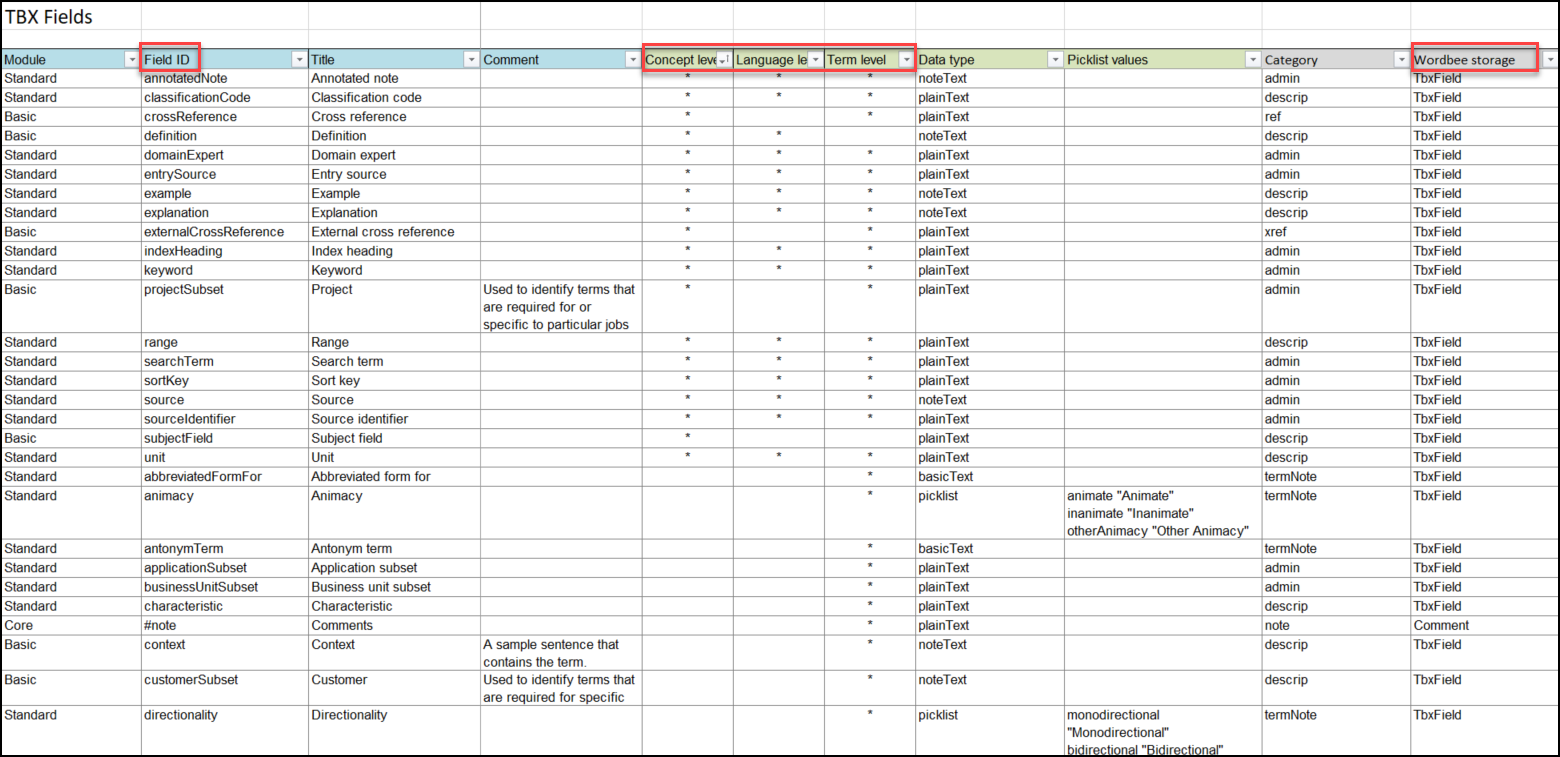Click the Data type filter arrow
The width and height of the screenshot is (1560, 757).
pyautogui.click(x=1054, y=60)
